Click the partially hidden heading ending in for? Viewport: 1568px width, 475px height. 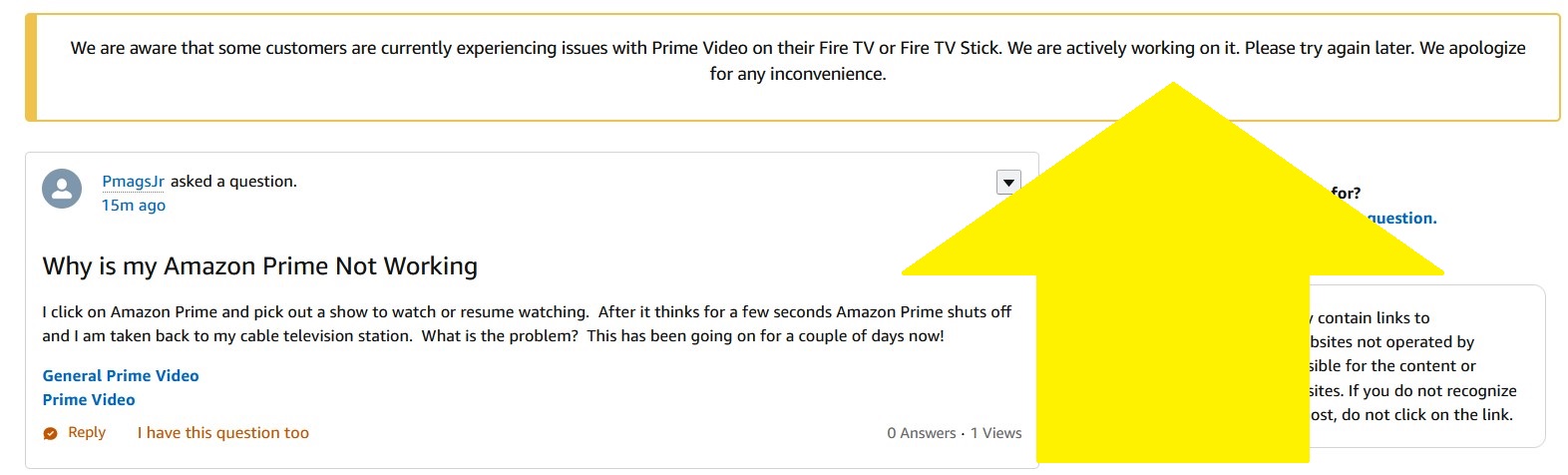tap(1346, 193)
